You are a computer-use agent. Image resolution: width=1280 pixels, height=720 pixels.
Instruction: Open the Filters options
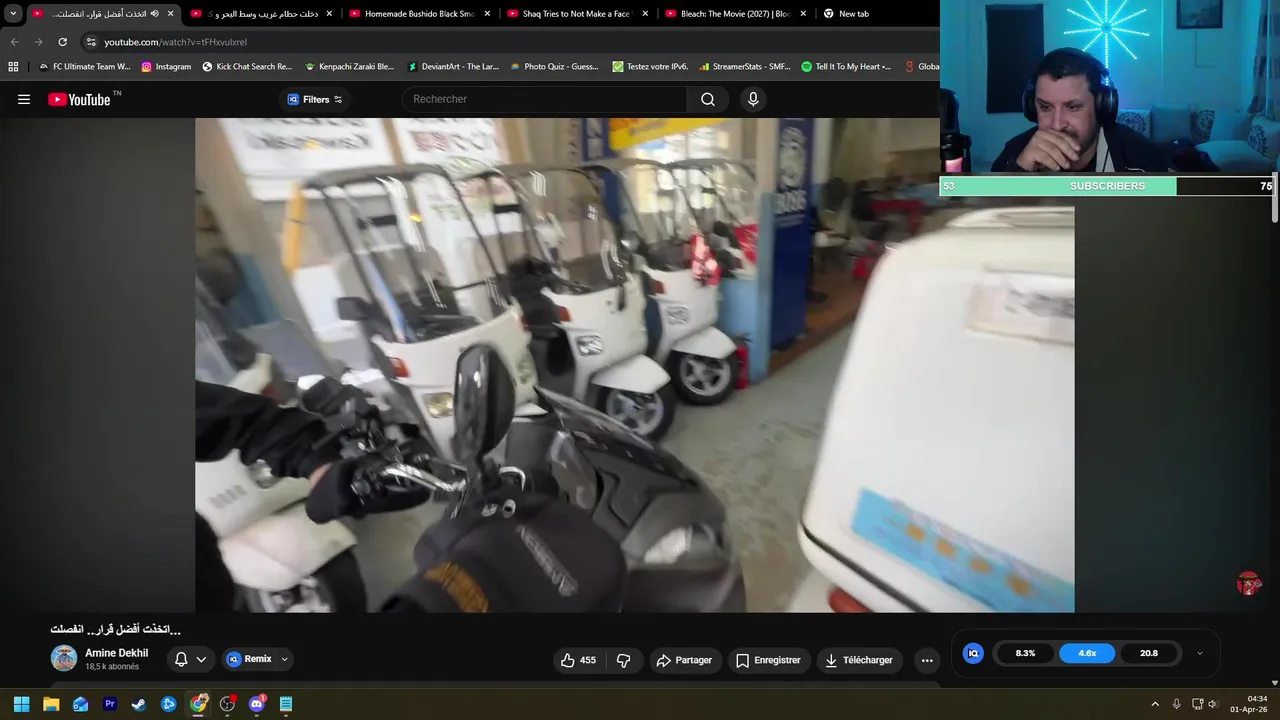315,99
